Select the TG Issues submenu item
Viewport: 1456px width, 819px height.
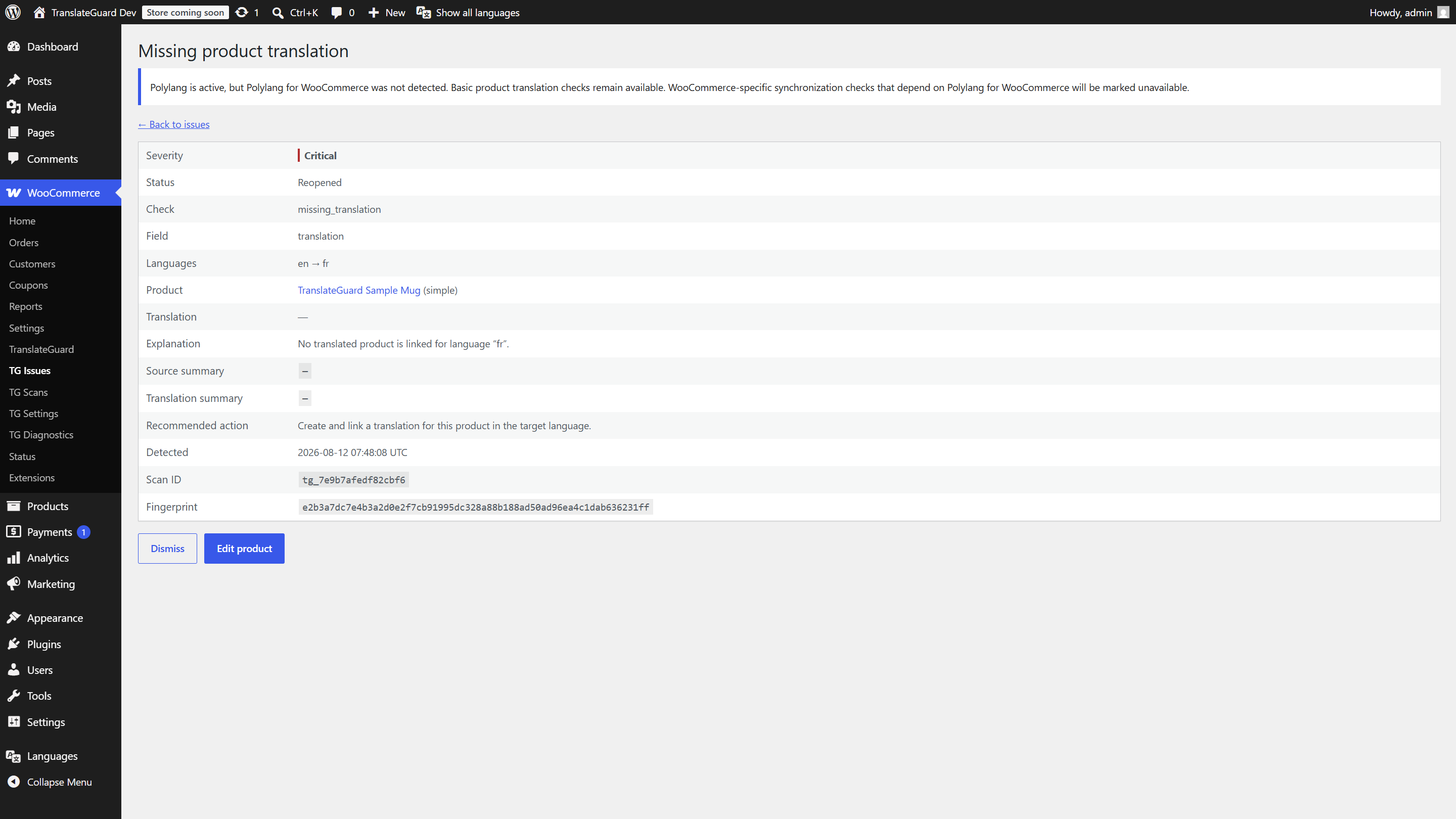(x=30, y=371)
